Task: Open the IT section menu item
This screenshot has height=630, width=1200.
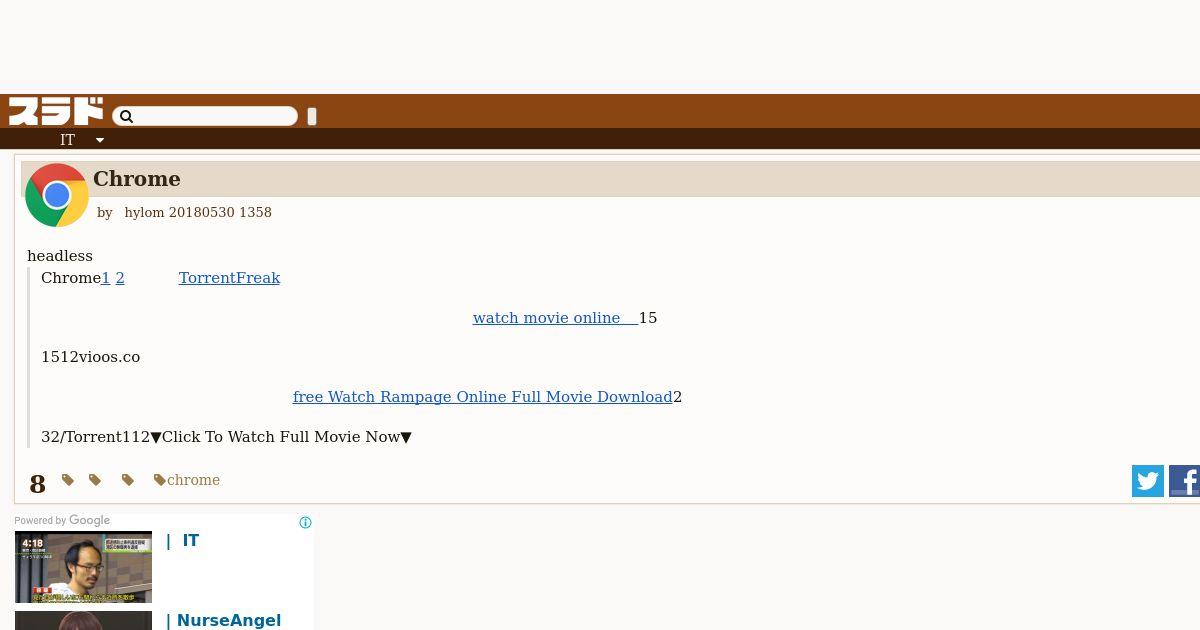Action: click(x=67, y=140)
